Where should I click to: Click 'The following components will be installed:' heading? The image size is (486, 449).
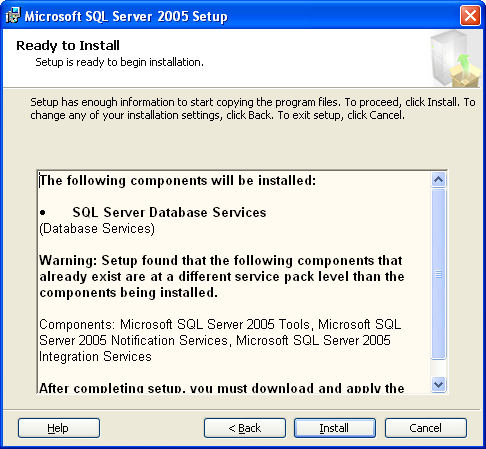178,180
